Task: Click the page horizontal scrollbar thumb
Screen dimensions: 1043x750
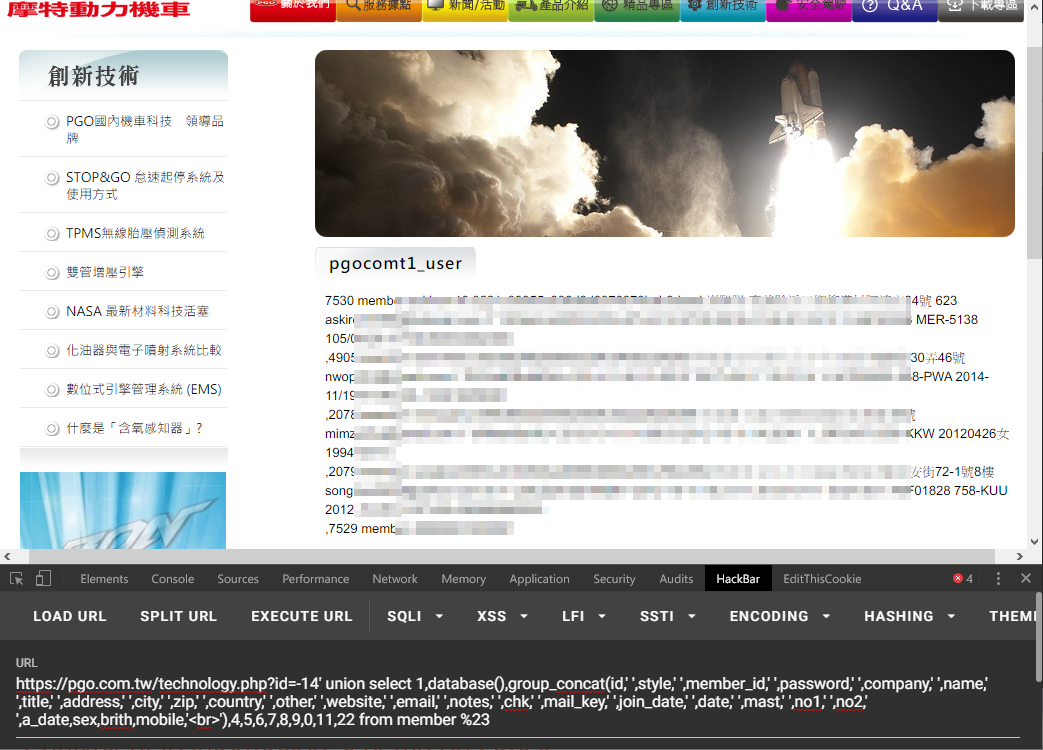Action: pyautogui.click(x=512, y=556)
